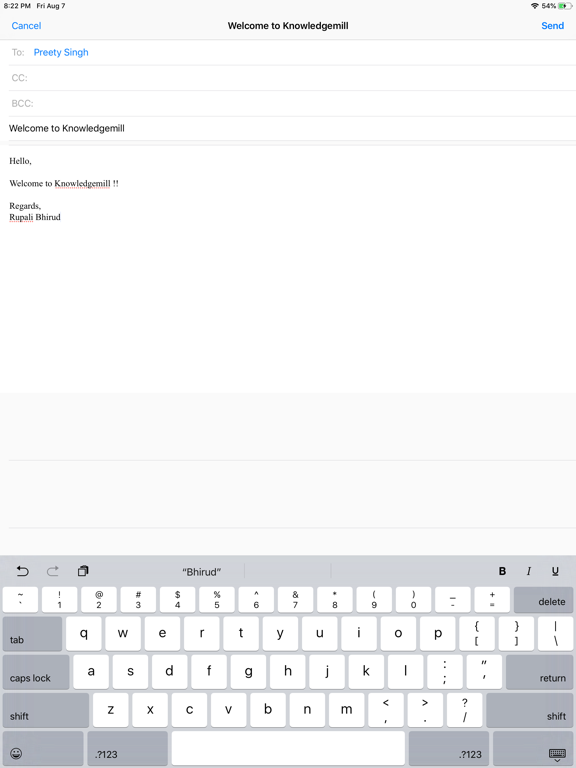Viewport: 576px width, 768px height.
Task: Tap the Wi-Fi icon in status bar
Action: coord(534,6)
